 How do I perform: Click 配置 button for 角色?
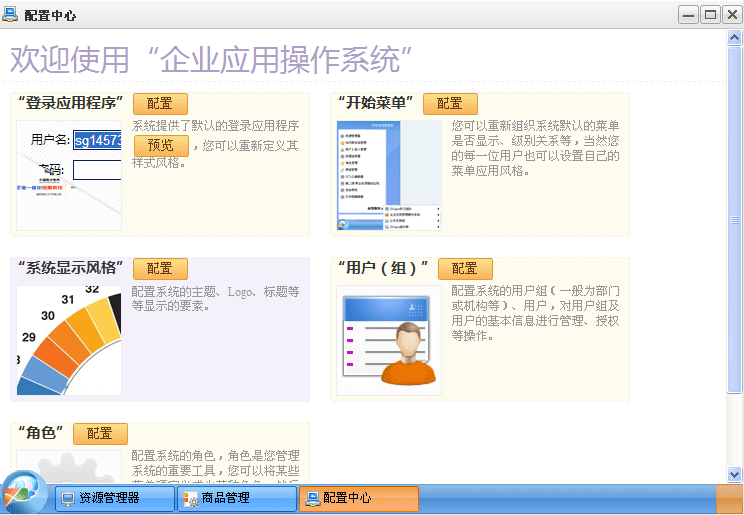point(100,434)
